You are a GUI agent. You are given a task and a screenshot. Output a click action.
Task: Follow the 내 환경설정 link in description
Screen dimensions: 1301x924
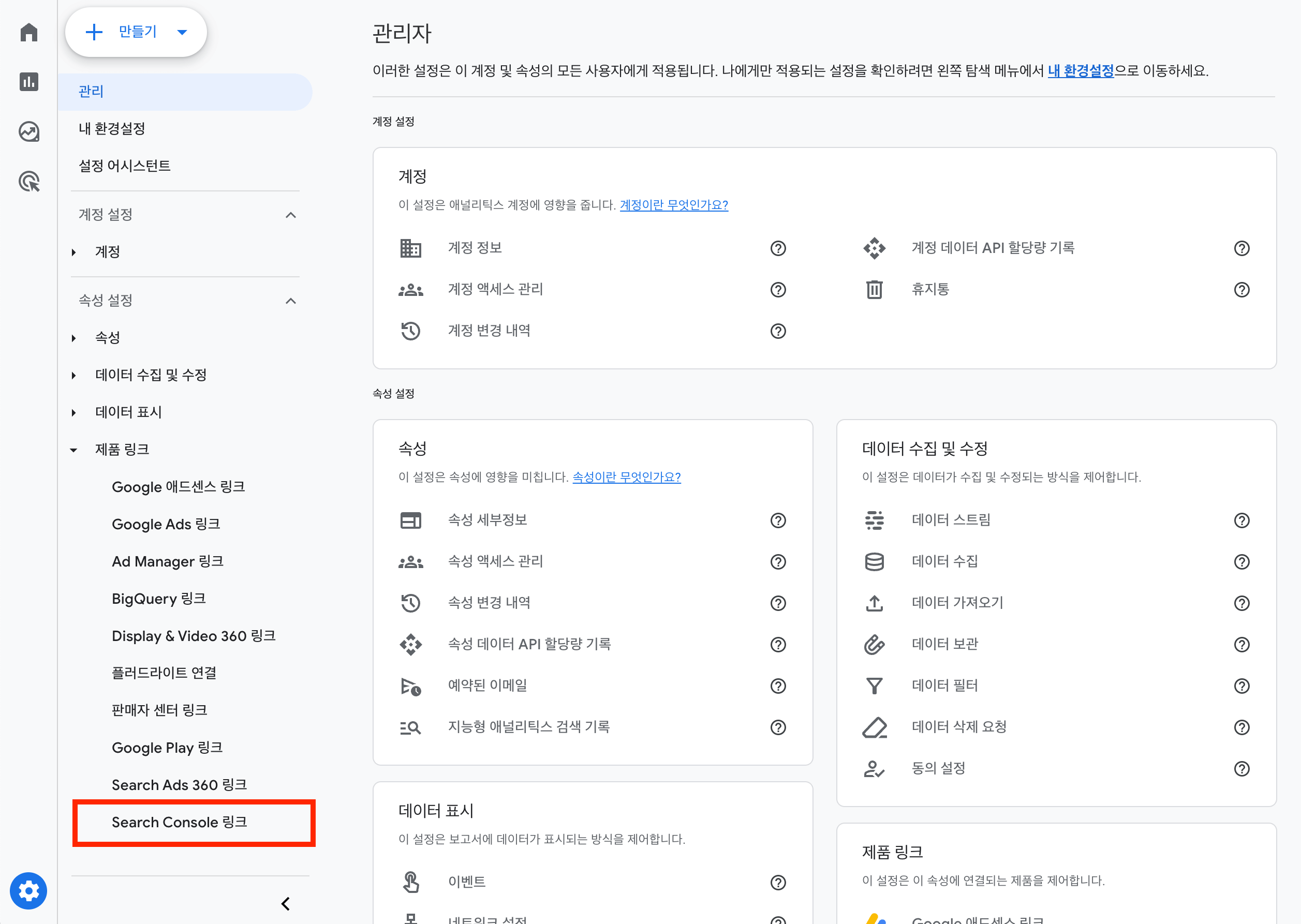[x=1080, y=70]
